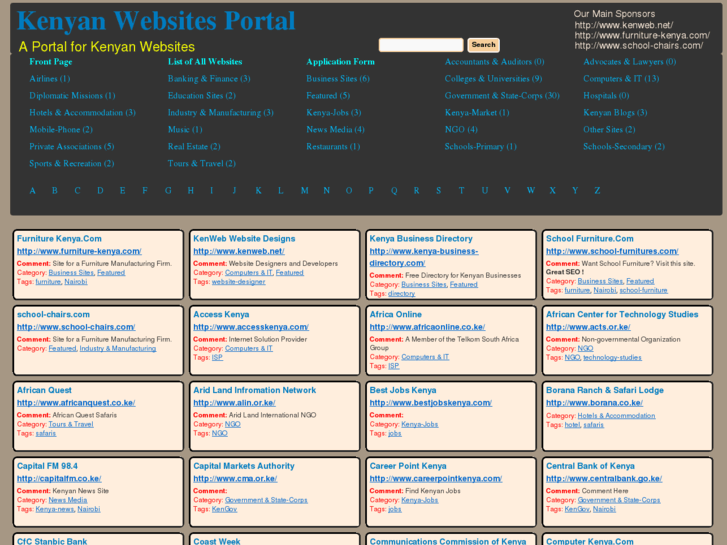This screenshot has height=545, width=727.
Task: Open KenWeb Website Designs card title
Action: pyautogui.click(x=244, y=238)
